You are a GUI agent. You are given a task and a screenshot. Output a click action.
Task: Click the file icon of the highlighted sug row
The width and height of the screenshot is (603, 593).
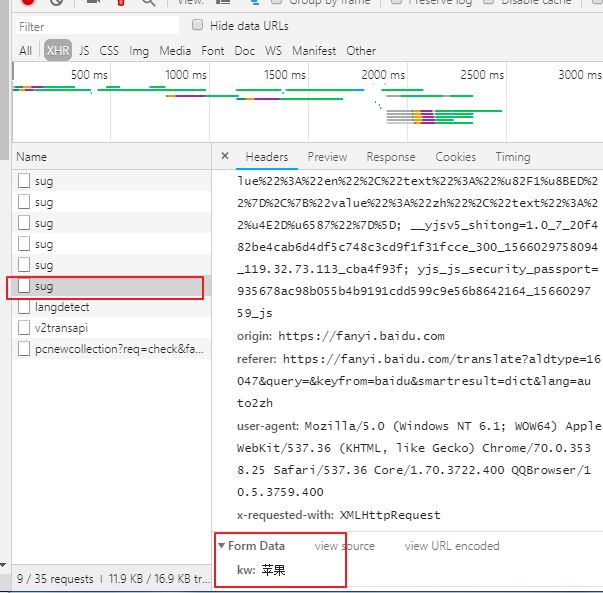click(24, 286)
